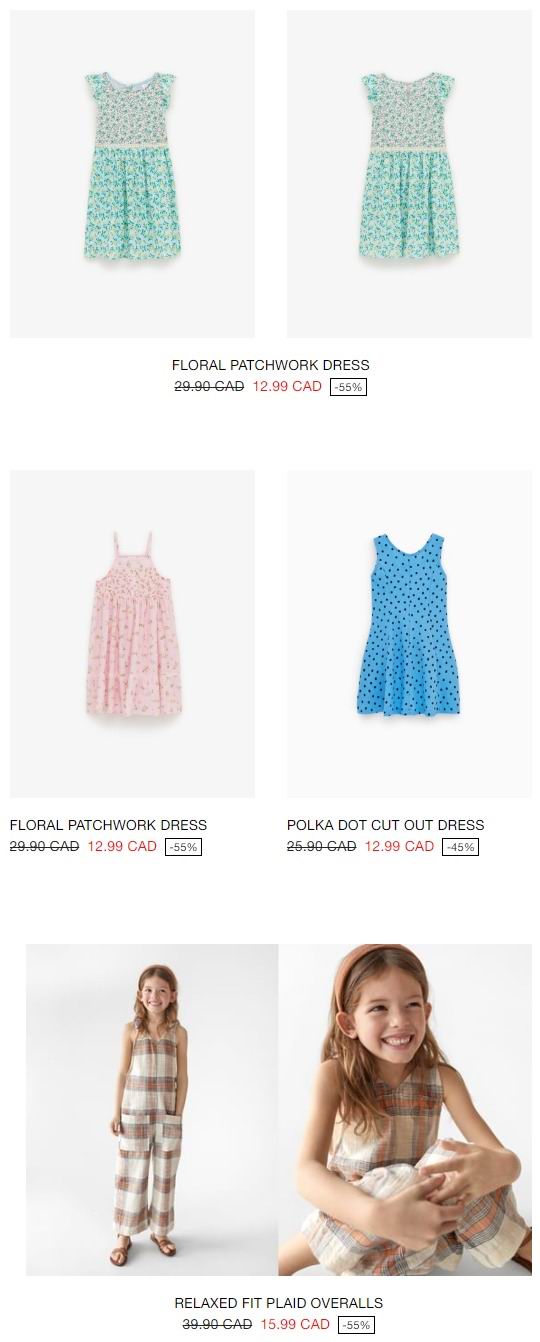Click the crossed-out 39.90 CAD price
The height and width of the screenshot is (1342, 540).
(x=217, y=1325)
